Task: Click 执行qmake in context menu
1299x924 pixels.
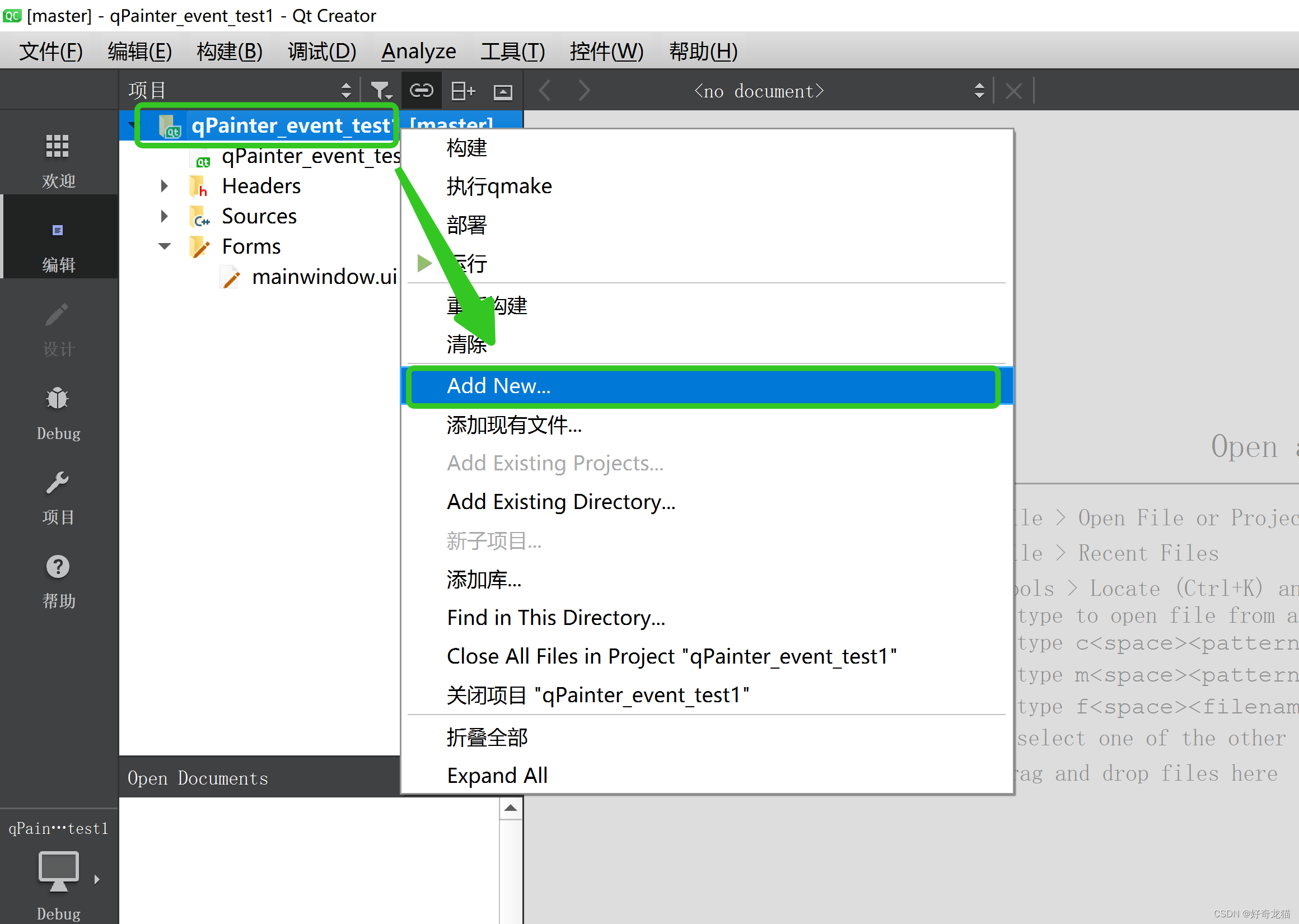Action: coord(499,186)
